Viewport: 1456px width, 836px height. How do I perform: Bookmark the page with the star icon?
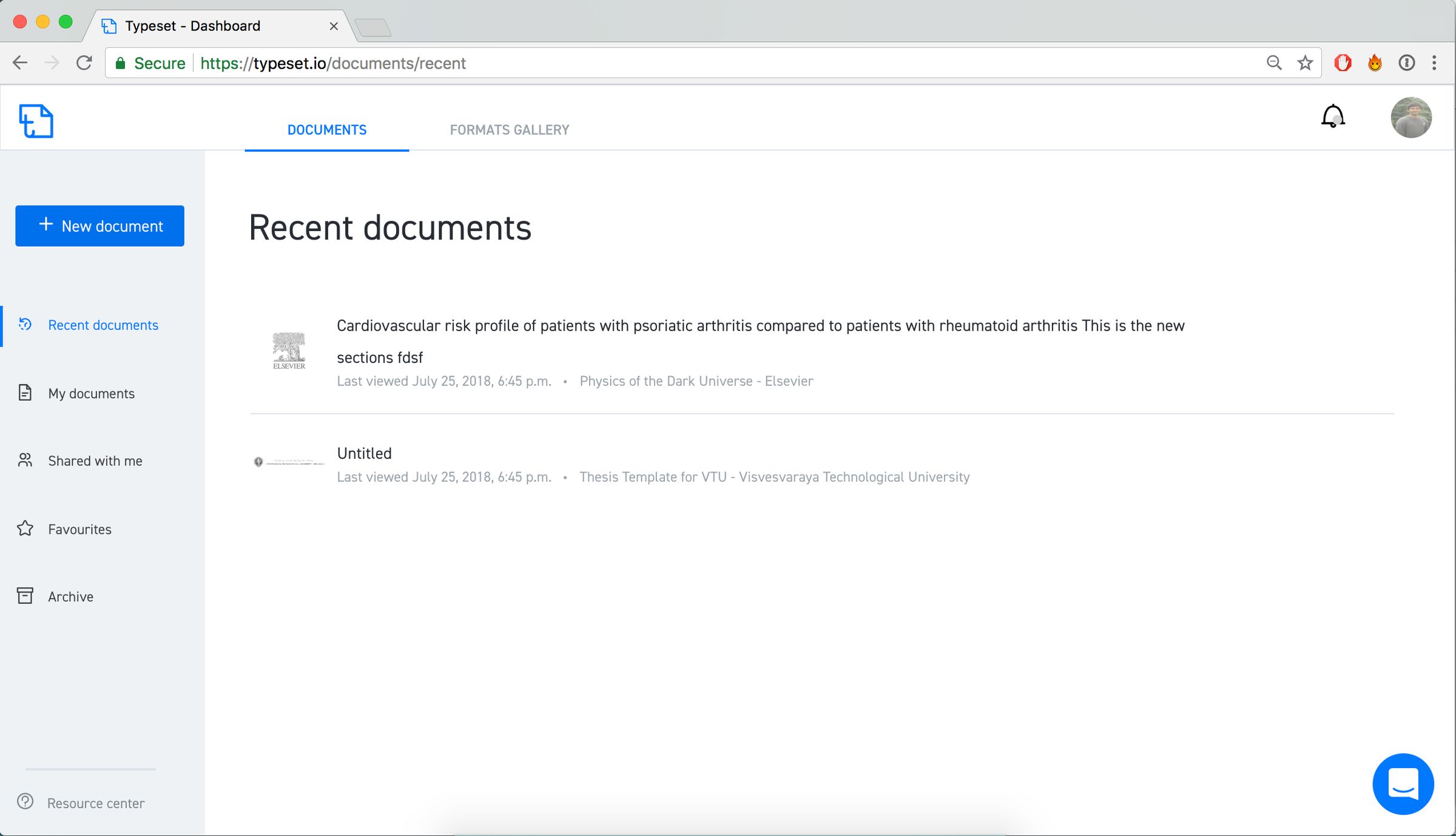point(1304,62)
